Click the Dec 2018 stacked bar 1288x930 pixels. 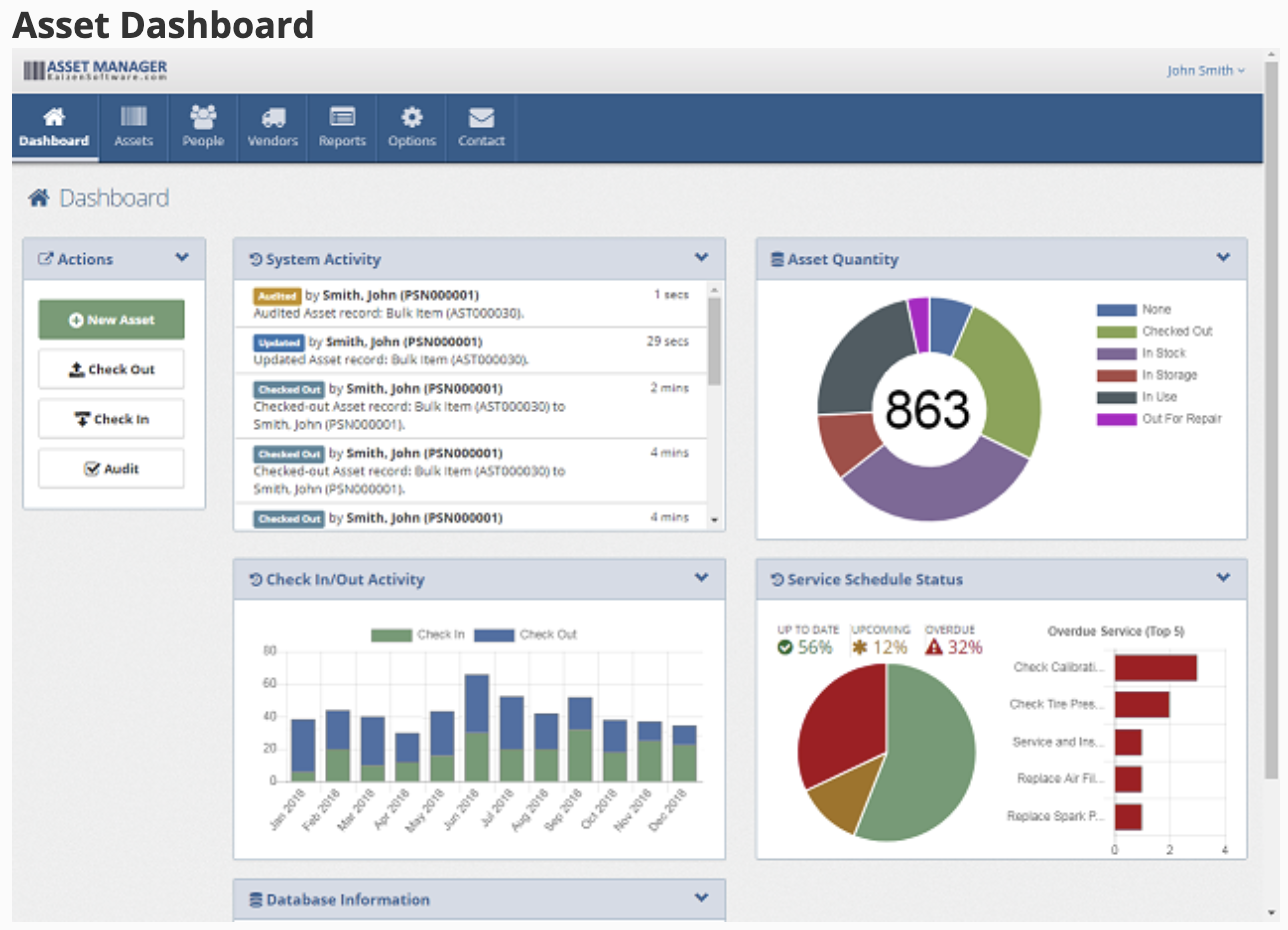[685, 754]
